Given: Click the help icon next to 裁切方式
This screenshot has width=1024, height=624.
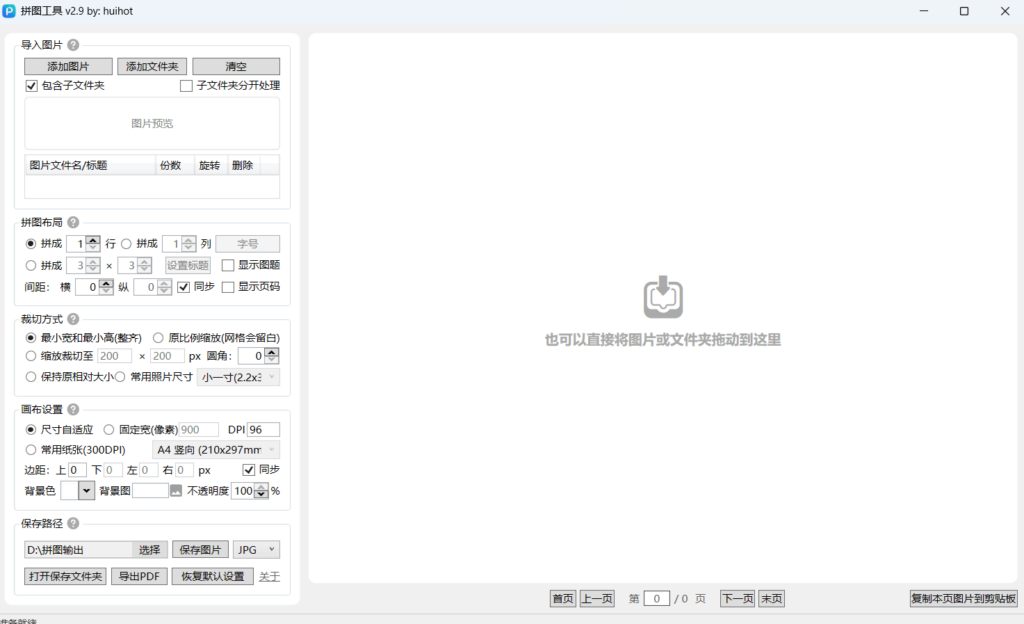Looking at the screenshot, I should (x=73, y=319).
